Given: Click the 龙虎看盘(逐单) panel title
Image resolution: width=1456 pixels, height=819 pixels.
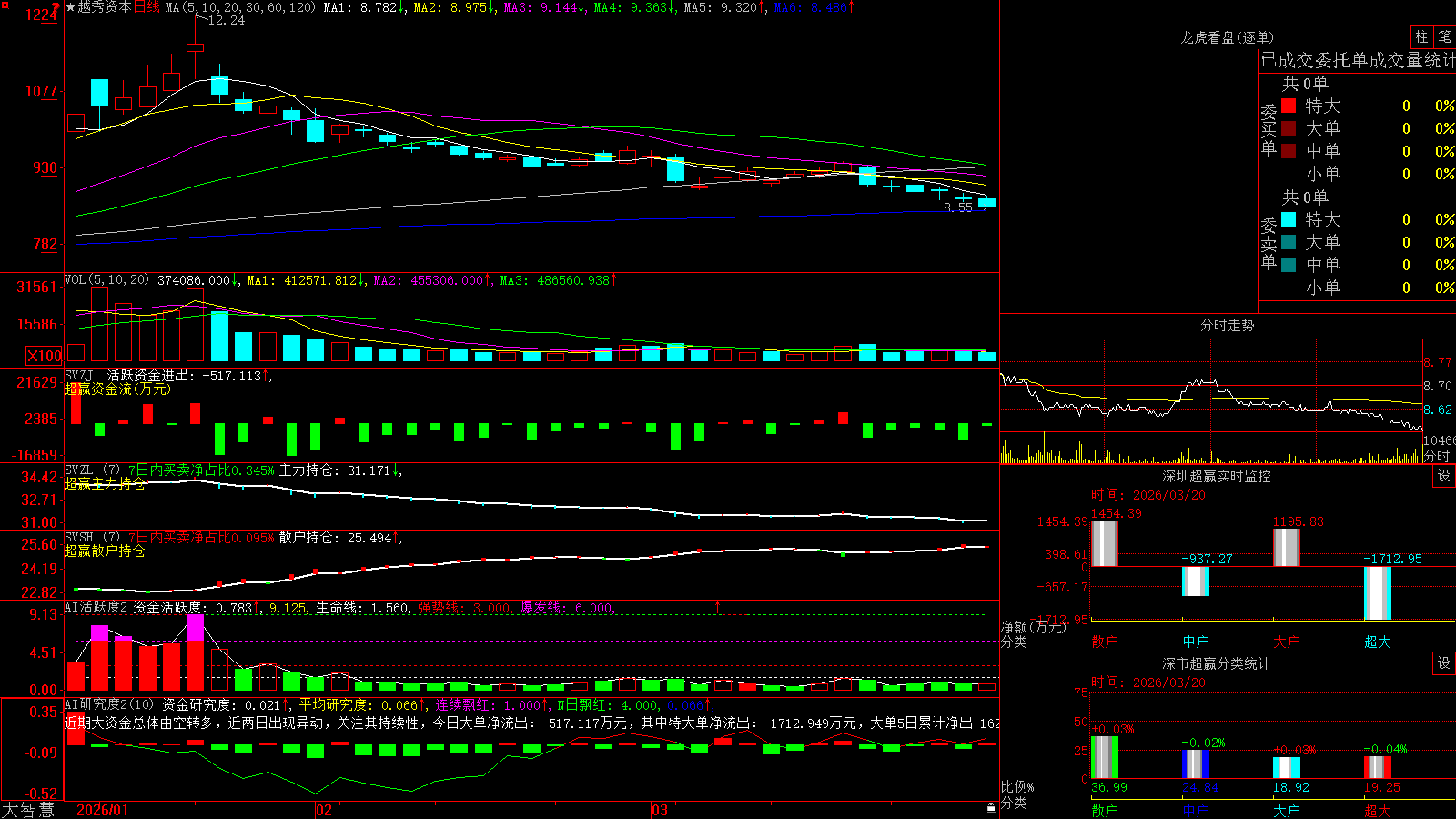Looking at the screenshot, I should (1227, 37).
